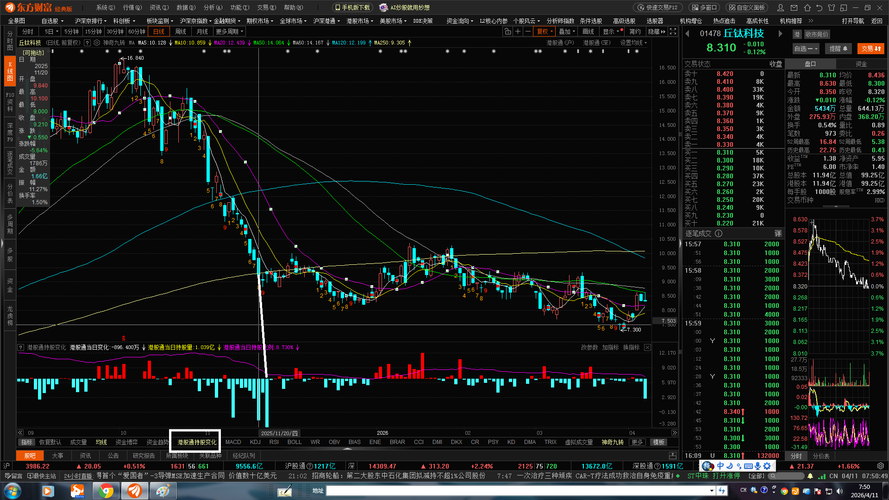
Task: Open media player taskbar icon
Action: [48, 490]
